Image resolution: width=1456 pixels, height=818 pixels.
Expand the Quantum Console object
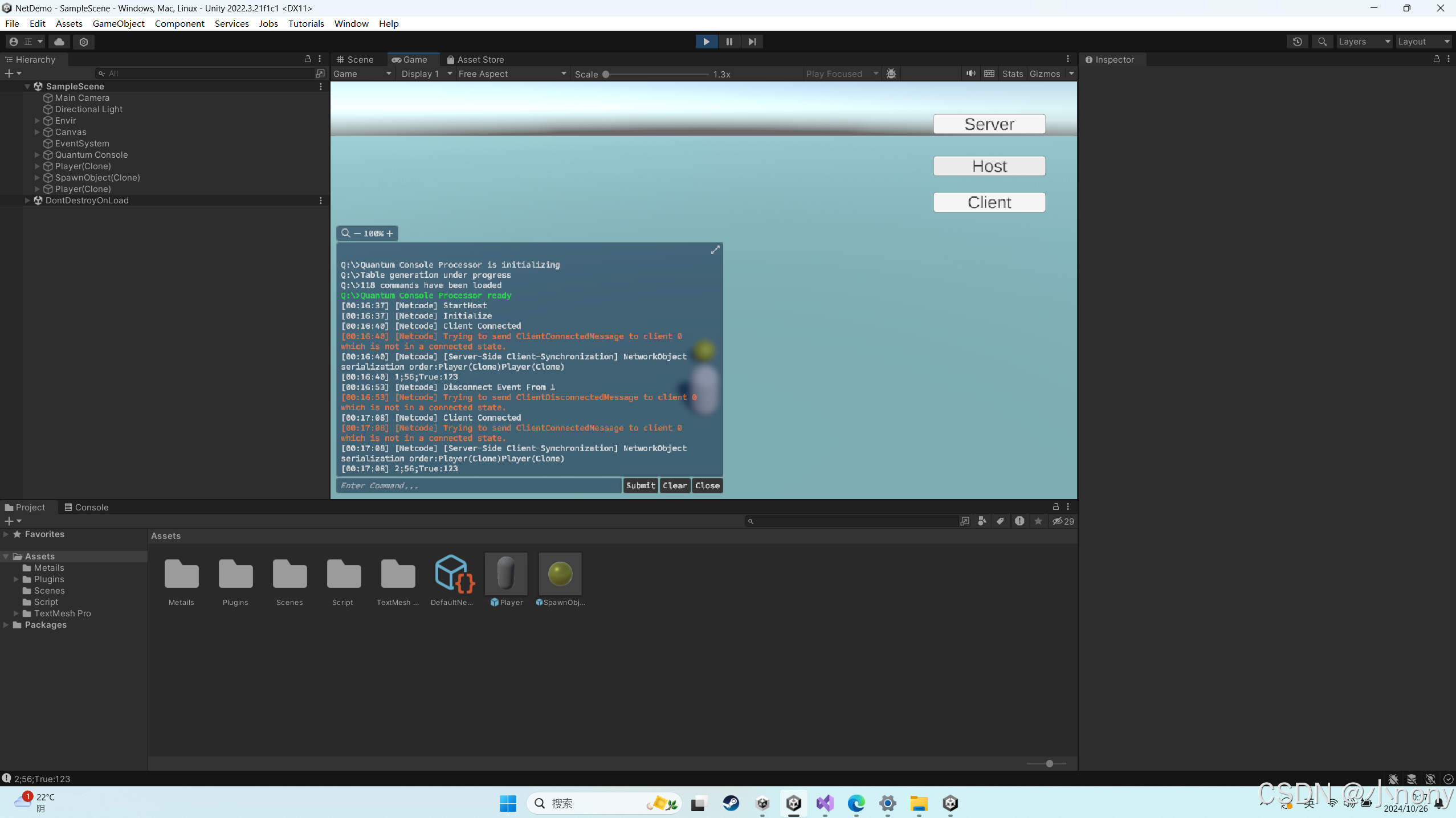tap(37, 155)
